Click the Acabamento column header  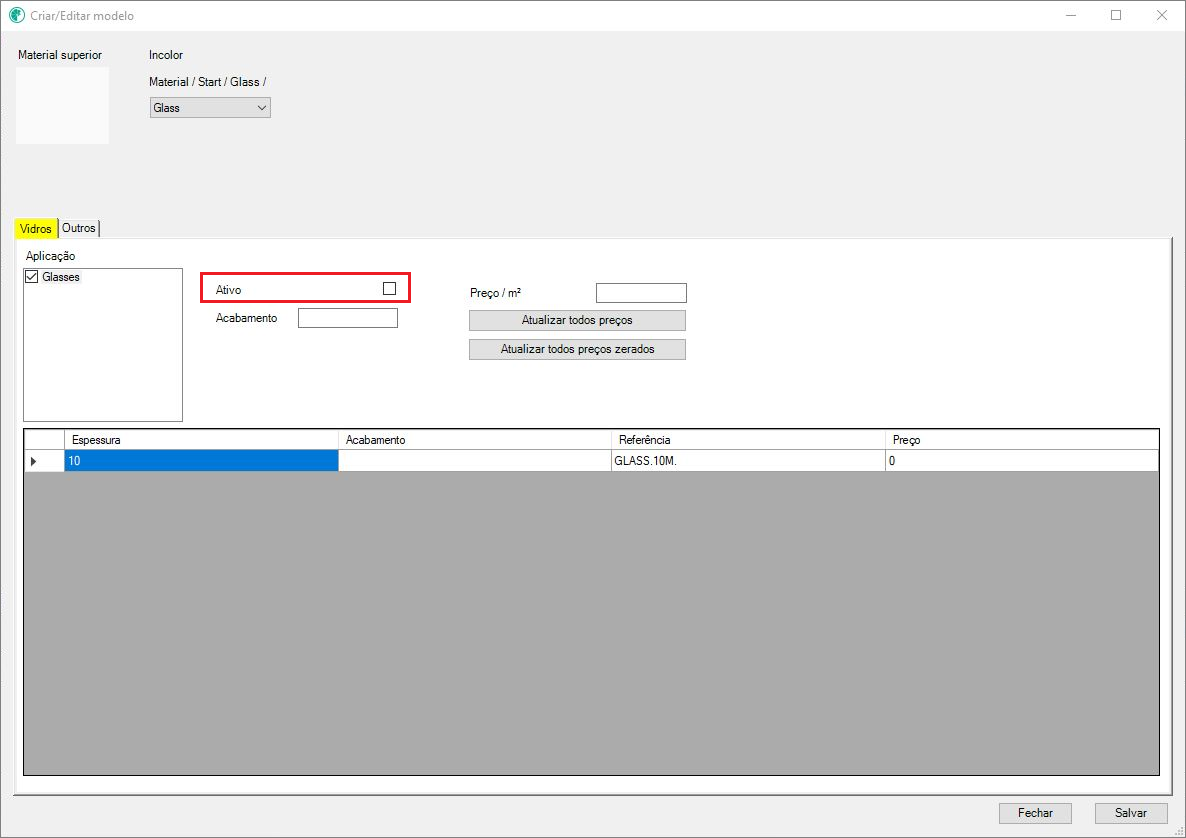point(475,439)
